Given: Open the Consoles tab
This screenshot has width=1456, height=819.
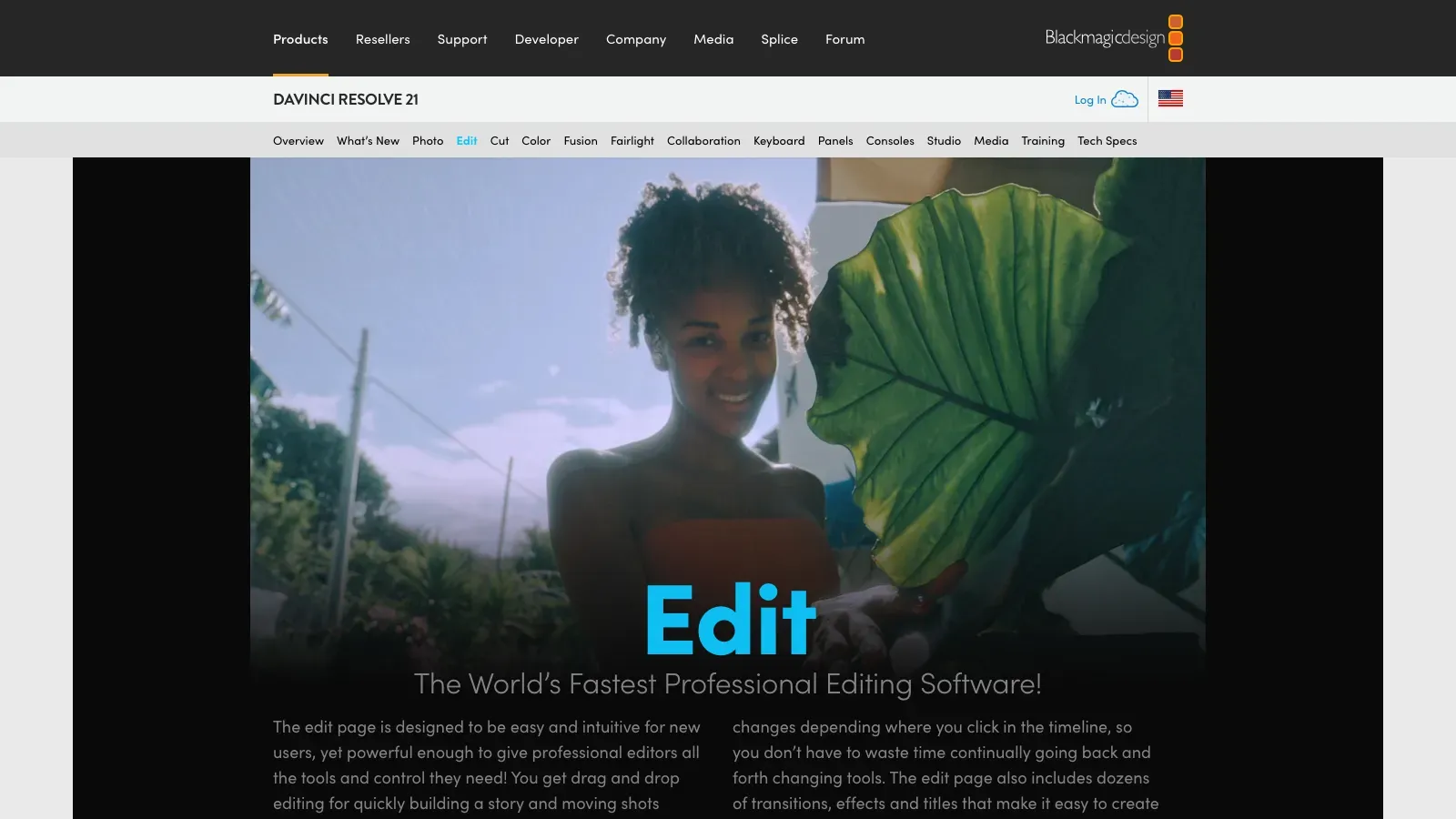Looking at the screenshot, I should pos(890,141).
